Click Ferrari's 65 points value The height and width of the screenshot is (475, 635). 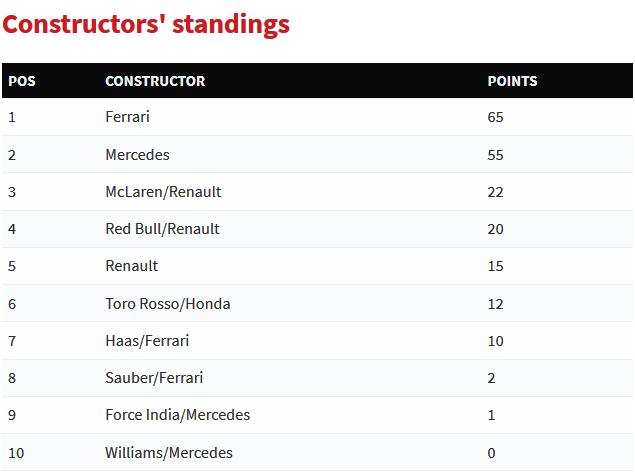495,117
